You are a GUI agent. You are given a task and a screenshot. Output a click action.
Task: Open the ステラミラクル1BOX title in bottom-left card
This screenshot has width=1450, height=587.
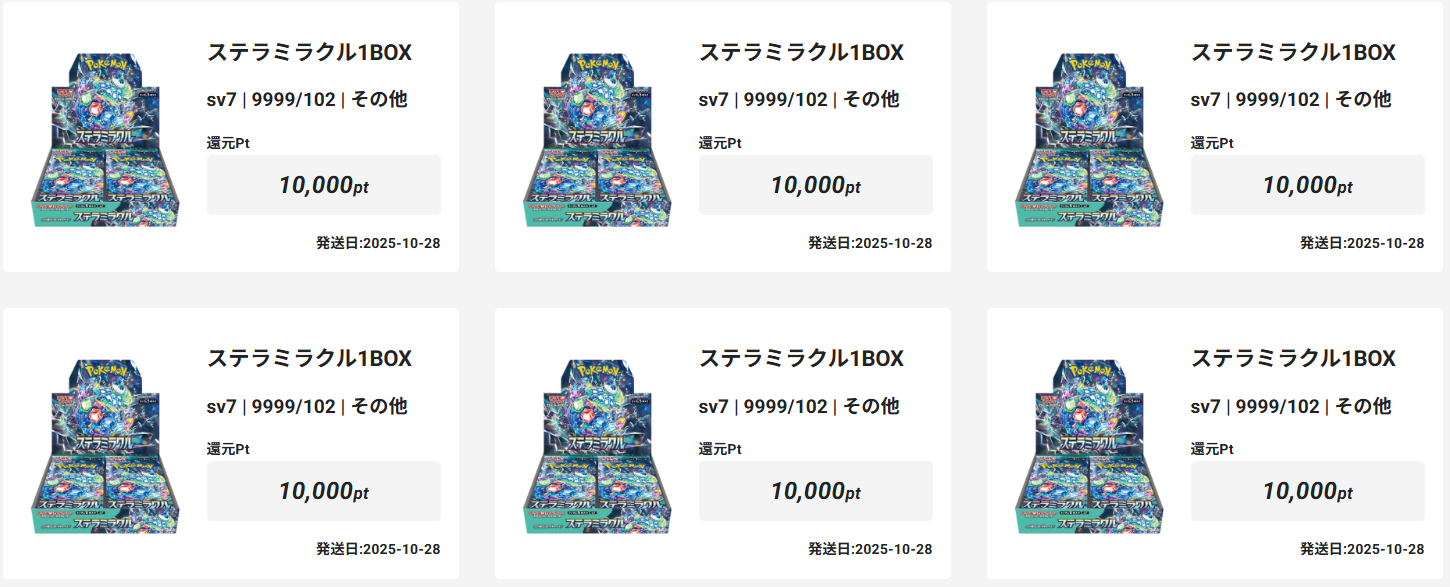click(309, 359)
